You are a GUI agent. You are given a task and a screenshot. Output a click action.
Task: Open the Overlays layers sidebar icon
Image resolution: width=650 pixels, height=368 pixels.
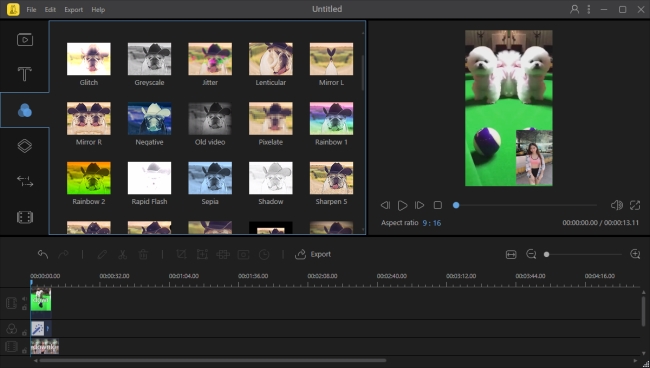[25, 146]
